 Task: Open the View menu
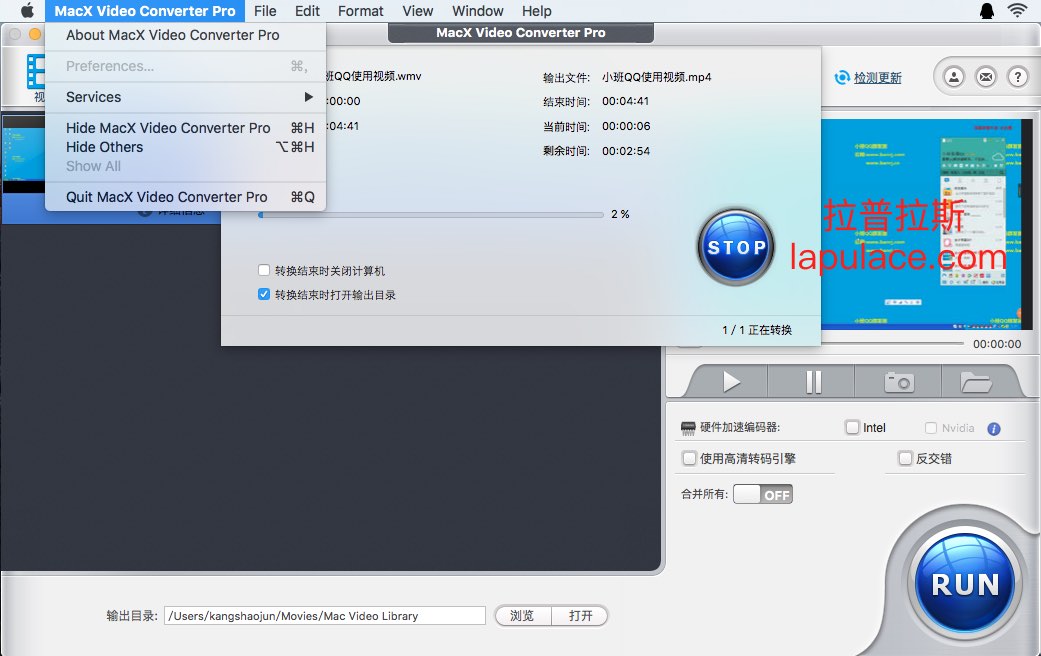[x=418, y=11]
